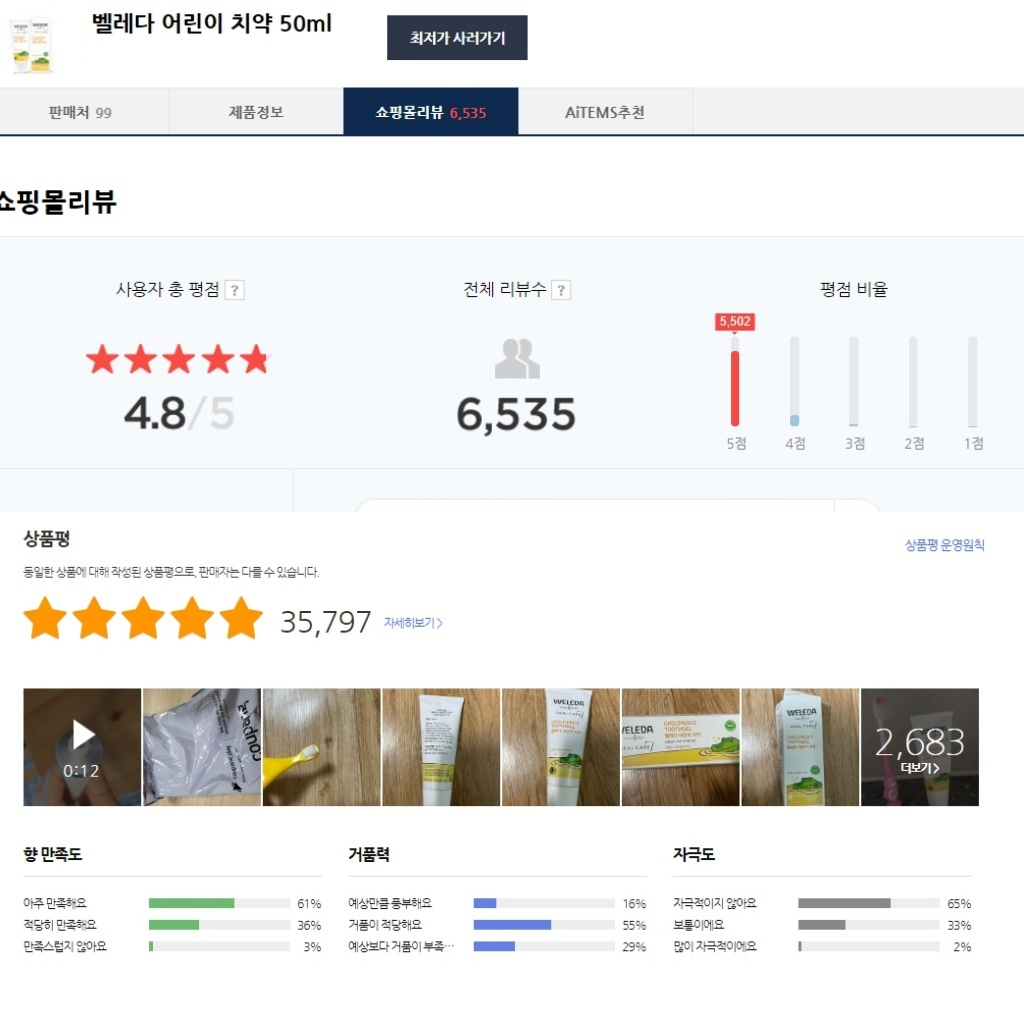Open the 제품정보 tab
The image size is (1024, 1024).
point(256,112)
